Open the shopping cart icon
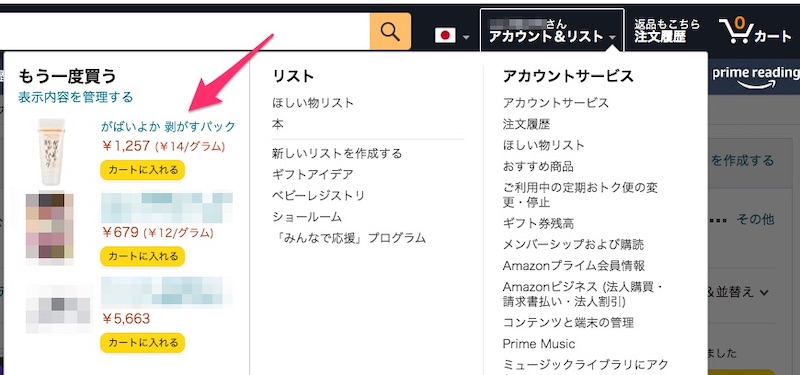Image resolution: width=800 pixels, height=375 pixels. [755, 31]
